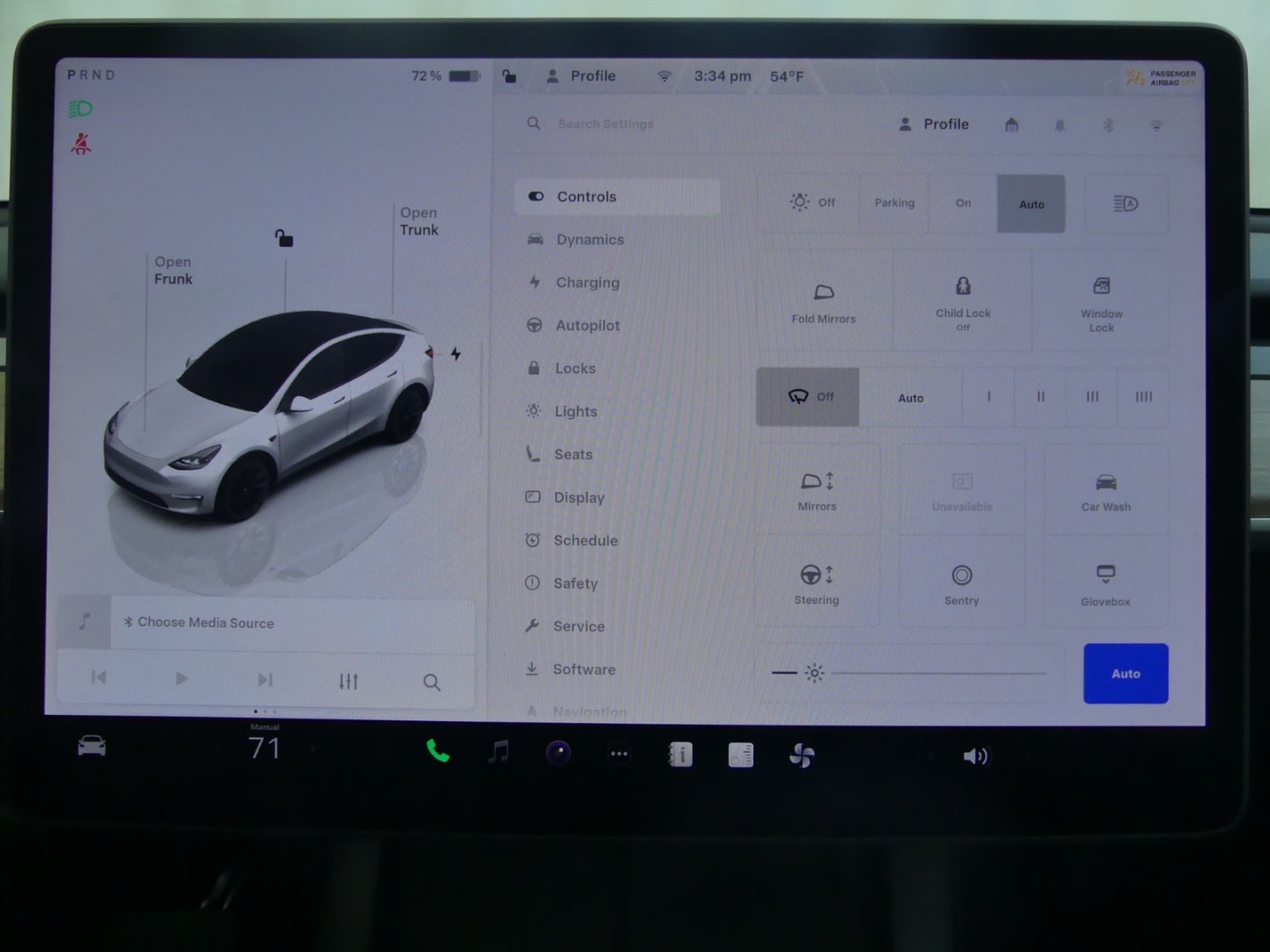Open the phone app in bottom bar
The width and height of the screenshot is (1270, 952).
click(437, 752)
